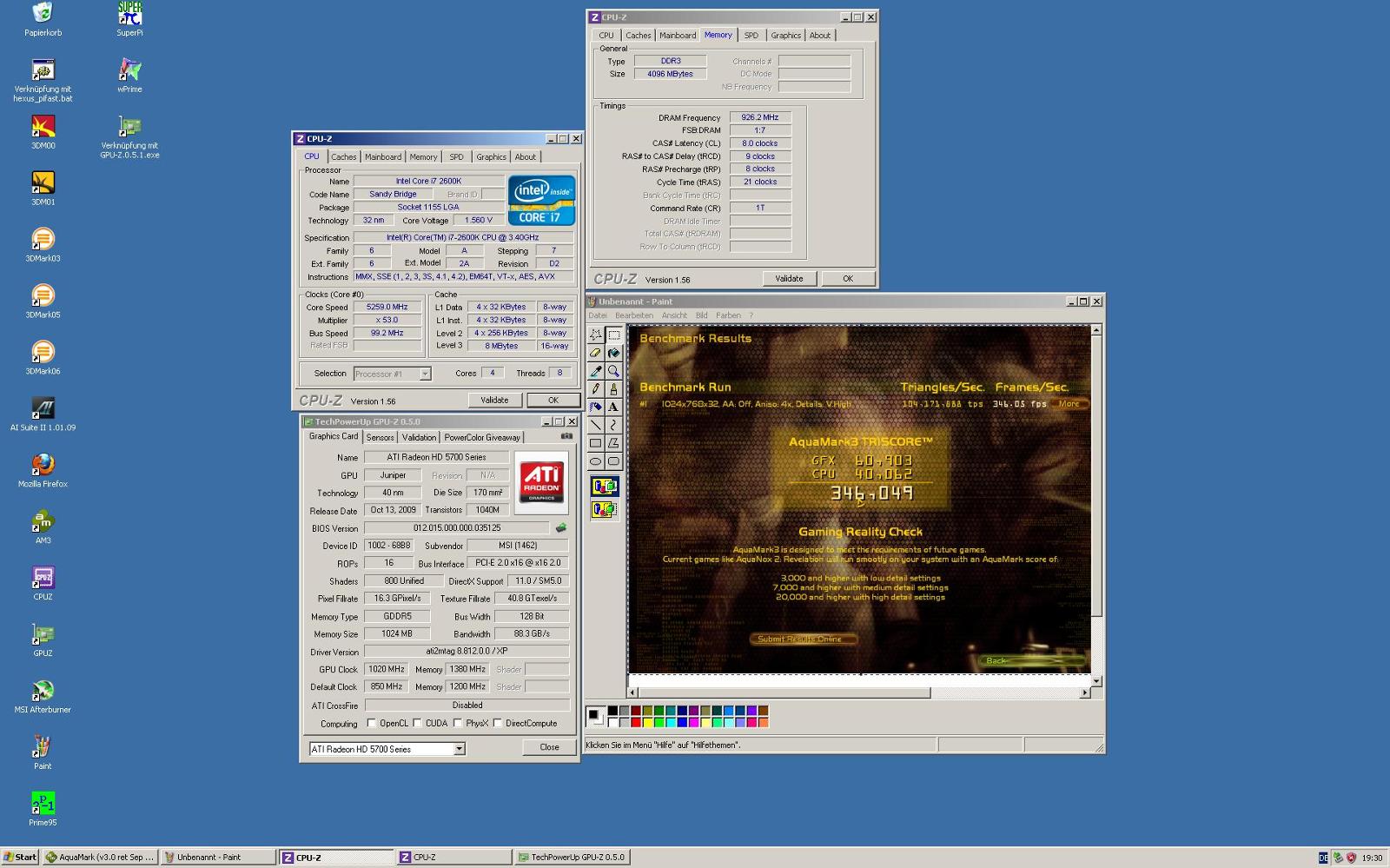Open Graphics tab in the CPU-Z Memory window
Image resolution: width=1390 pixels, height=868 pixels.
pos(786,36)
